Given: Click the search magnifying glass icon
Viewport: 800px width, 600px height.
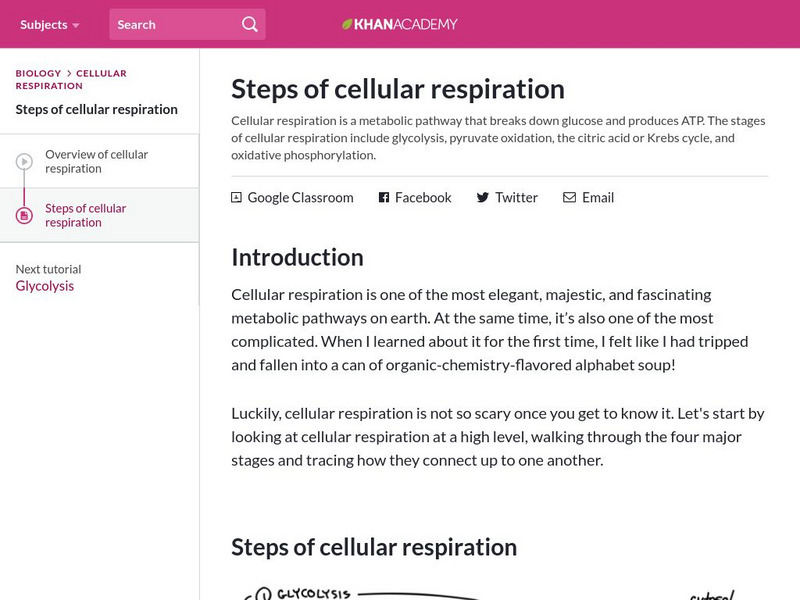Looking at the screenshot, I should 250,24.
